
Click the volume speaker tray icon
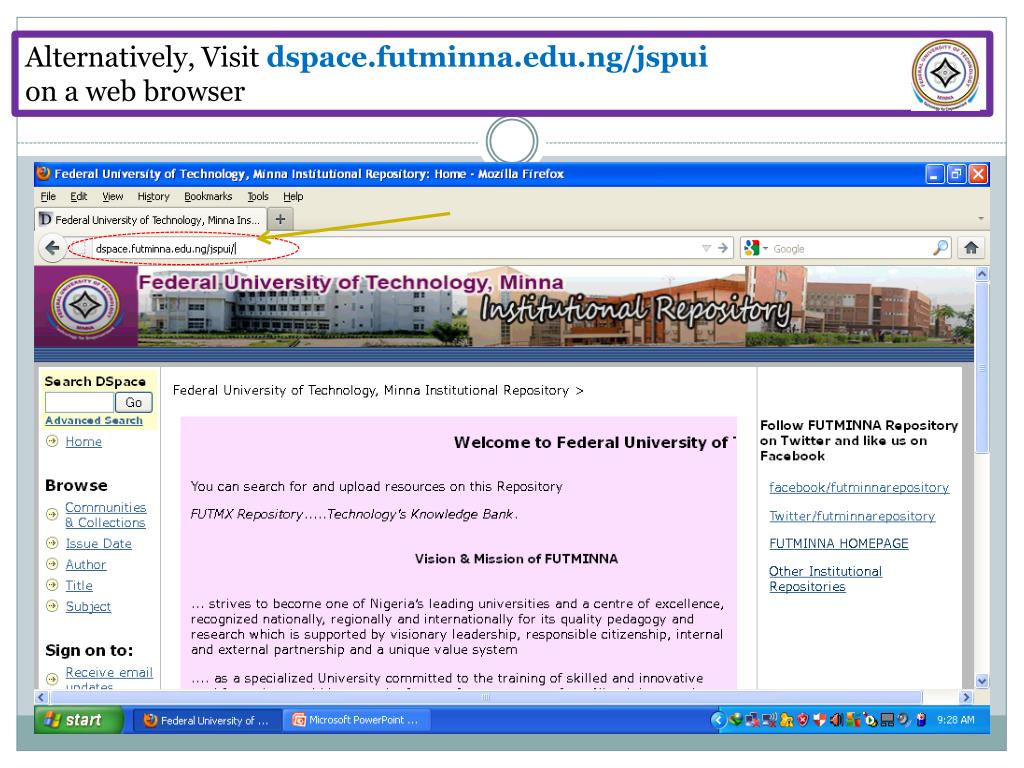[836, 720]
